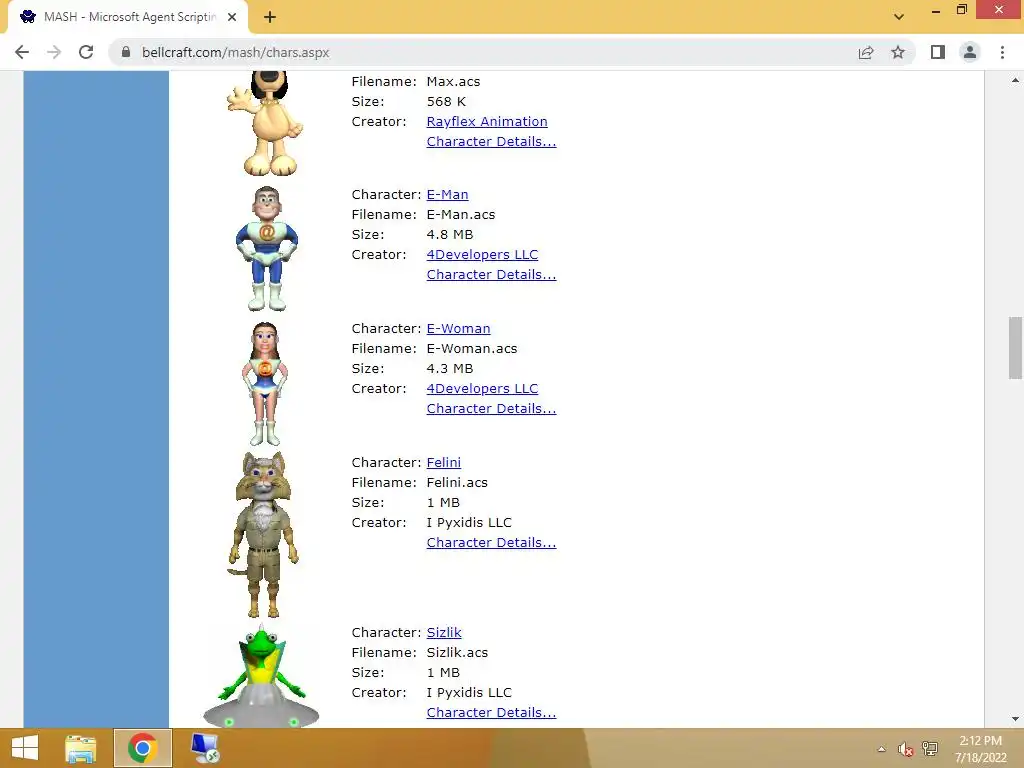
Task: Go back to the previous page
Action: coord(22,52)
